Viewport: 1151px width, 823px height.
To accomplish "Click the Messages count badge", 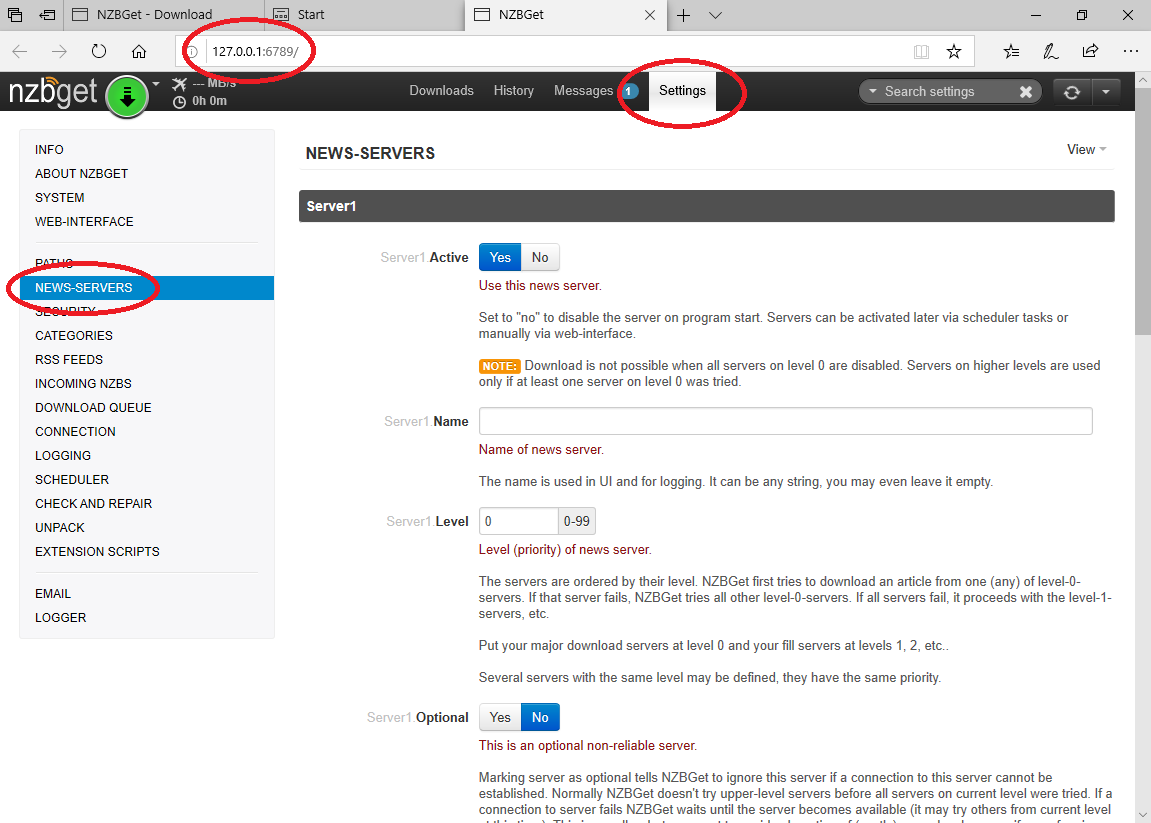I will (x=630, y=91).
